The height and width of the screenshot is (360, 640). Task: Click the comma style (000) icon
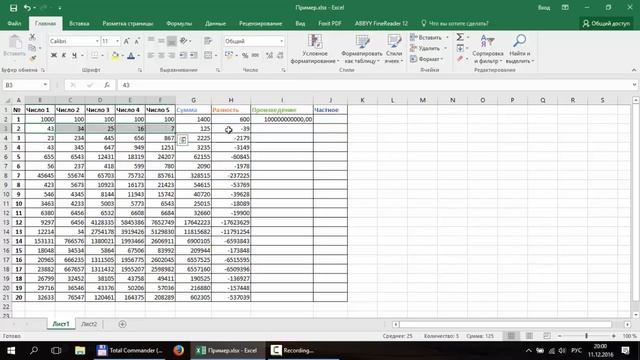pyautogui.click(x=256, y=55)
